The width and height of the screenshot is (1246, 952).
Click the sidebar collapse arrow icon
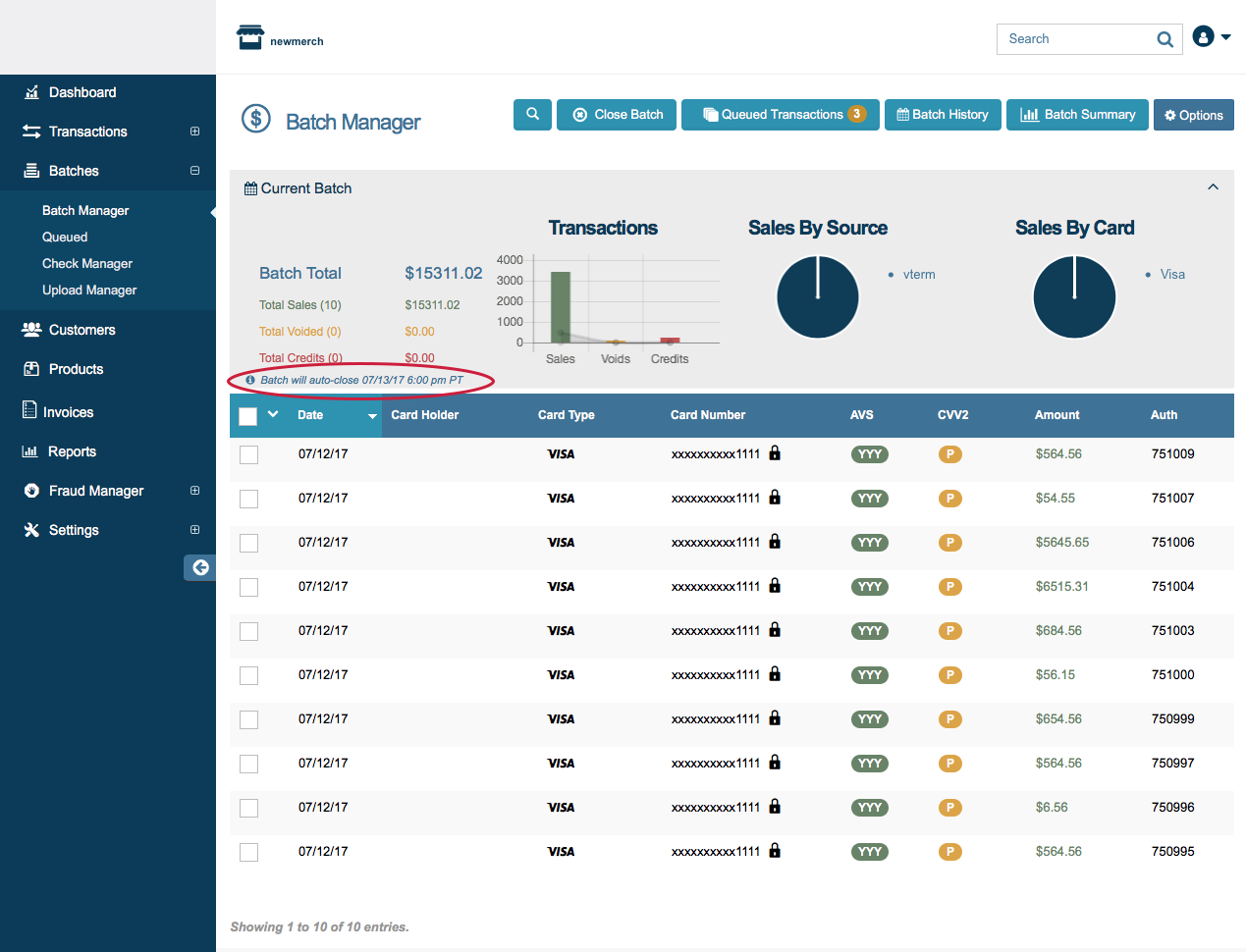[200, 567]
